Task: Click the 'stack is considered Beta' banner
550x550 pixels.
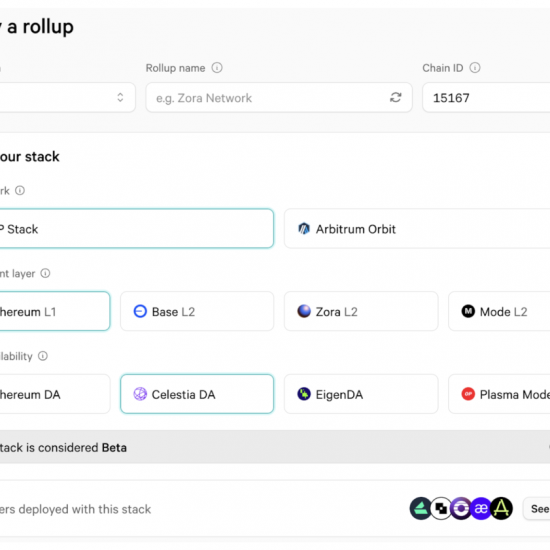Action: (x=275, y=447)
